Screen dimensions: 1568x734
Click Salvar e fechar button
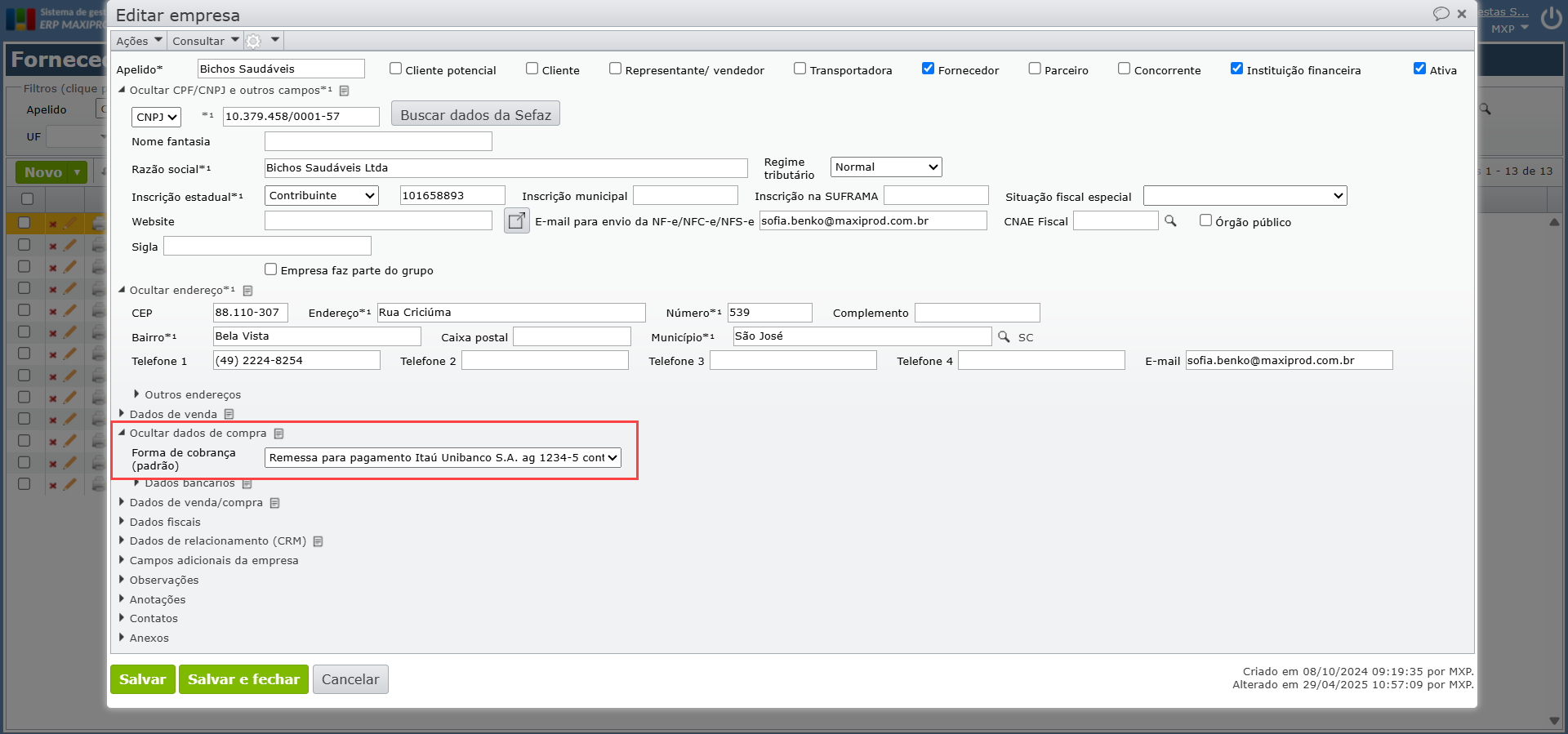click(243, 679)
